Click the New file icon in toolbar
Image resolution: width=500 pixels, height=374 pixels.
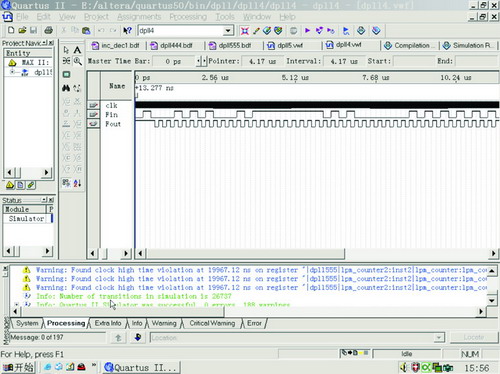click(11, 31)
